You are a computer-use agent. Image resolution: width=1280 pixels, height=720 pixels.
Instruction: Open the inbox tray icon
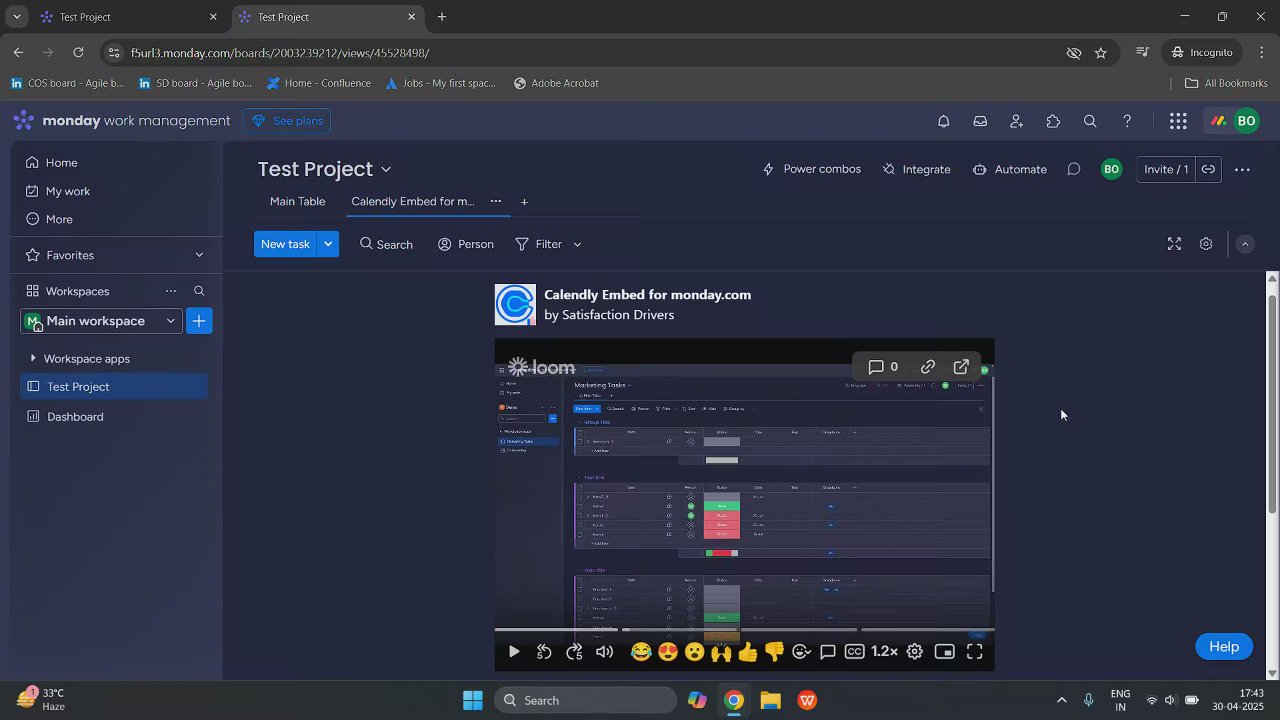click(x=980, y=121)
